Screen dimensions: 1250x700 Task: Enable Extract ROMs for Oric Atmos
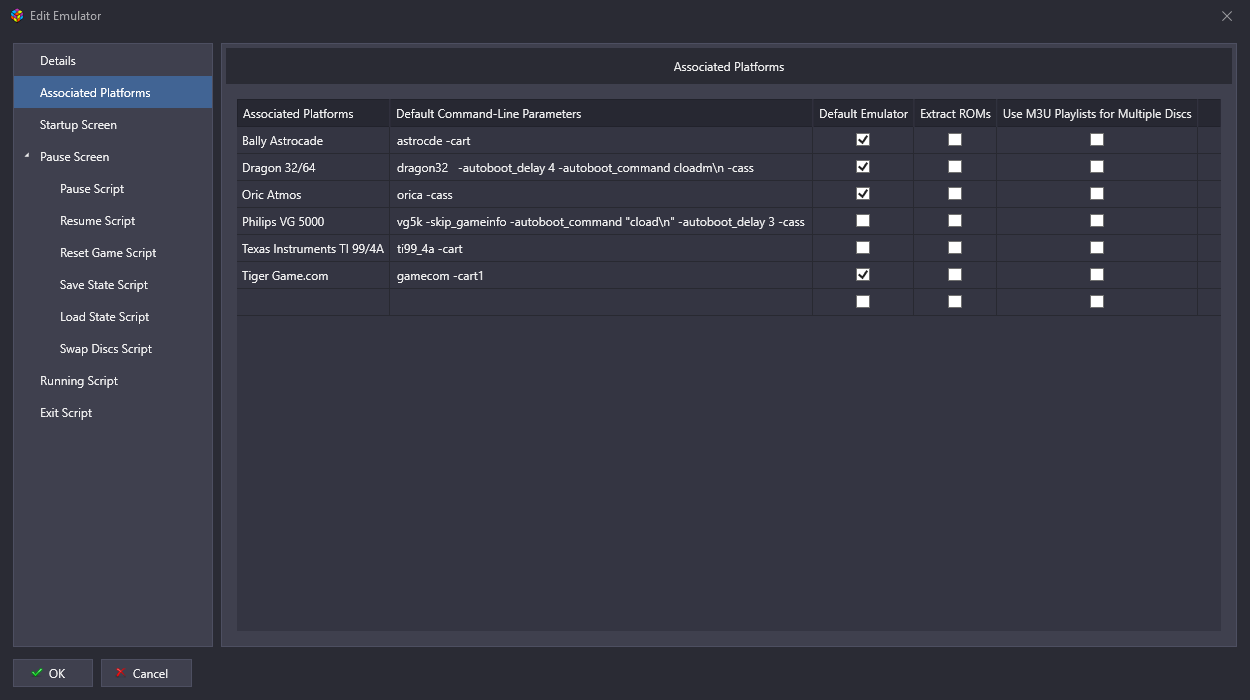[955, 194]
